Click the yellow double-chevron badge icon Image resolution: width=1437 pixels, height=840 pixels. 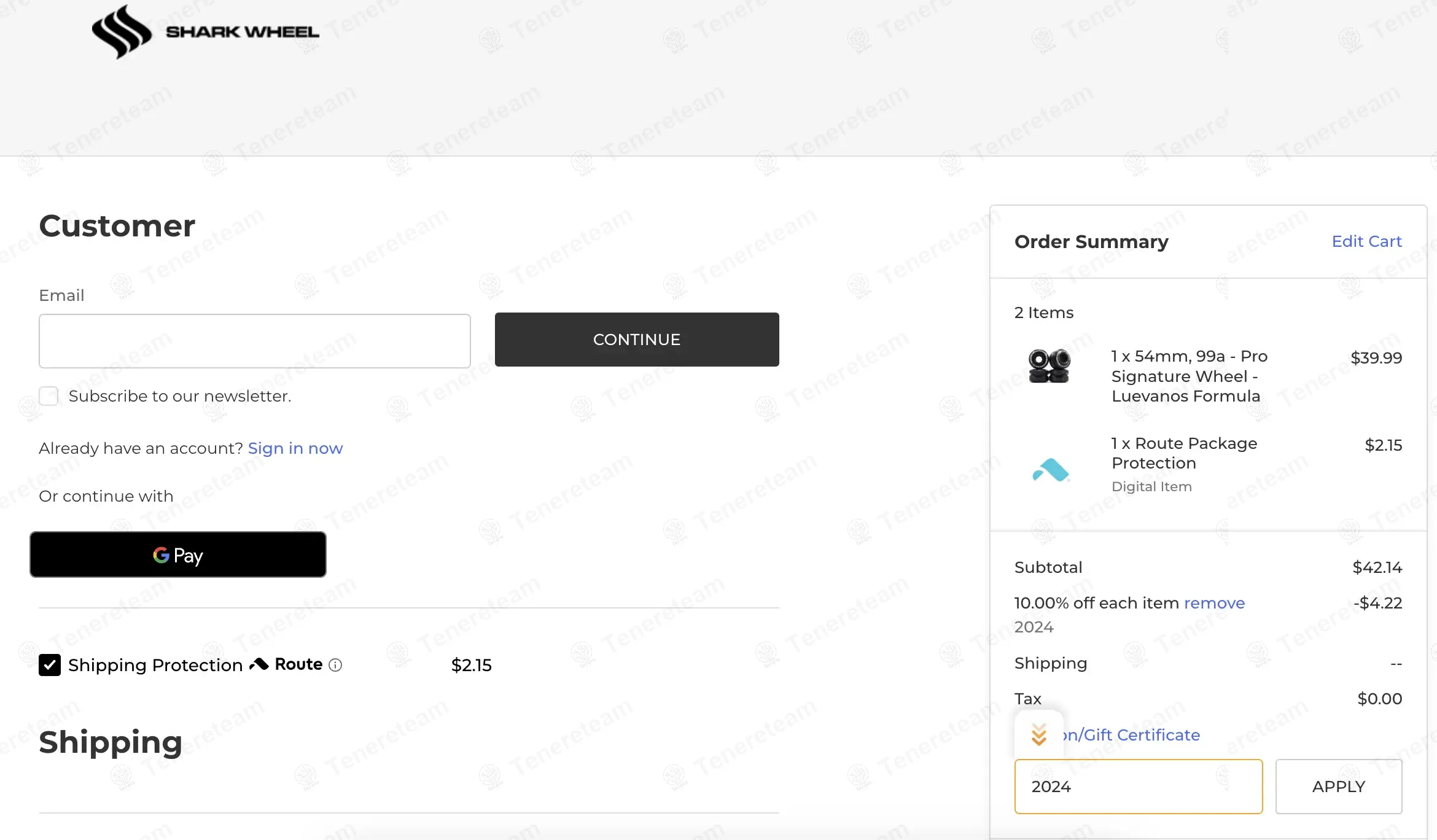1038,734
